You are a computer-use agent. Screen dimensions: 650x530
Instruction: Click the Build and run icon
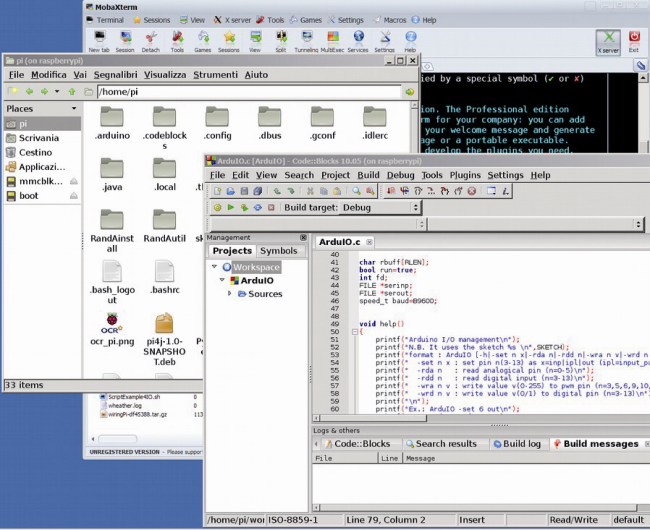pyautogui.click(x=244, y=208)
